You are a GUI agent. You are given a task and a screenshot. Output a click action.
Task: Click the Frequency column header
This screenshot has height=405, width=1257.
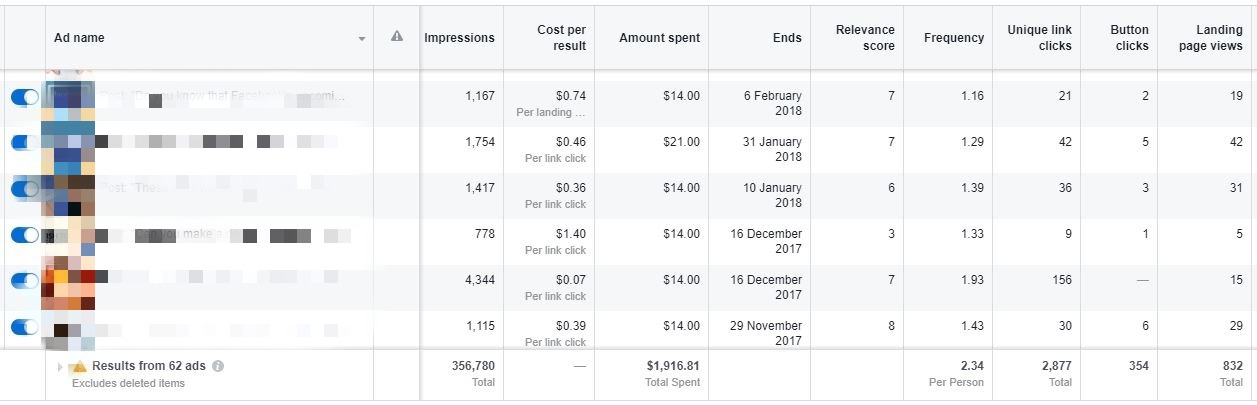pyautogui.click(x=954, y=38)
